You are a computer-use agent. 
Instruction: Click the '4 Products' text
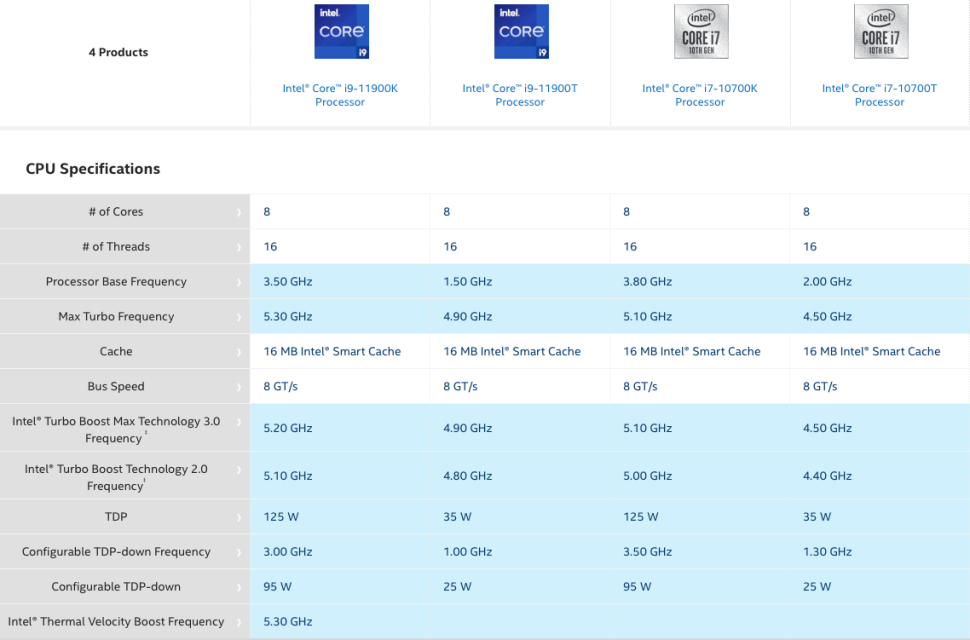(118, 52)
